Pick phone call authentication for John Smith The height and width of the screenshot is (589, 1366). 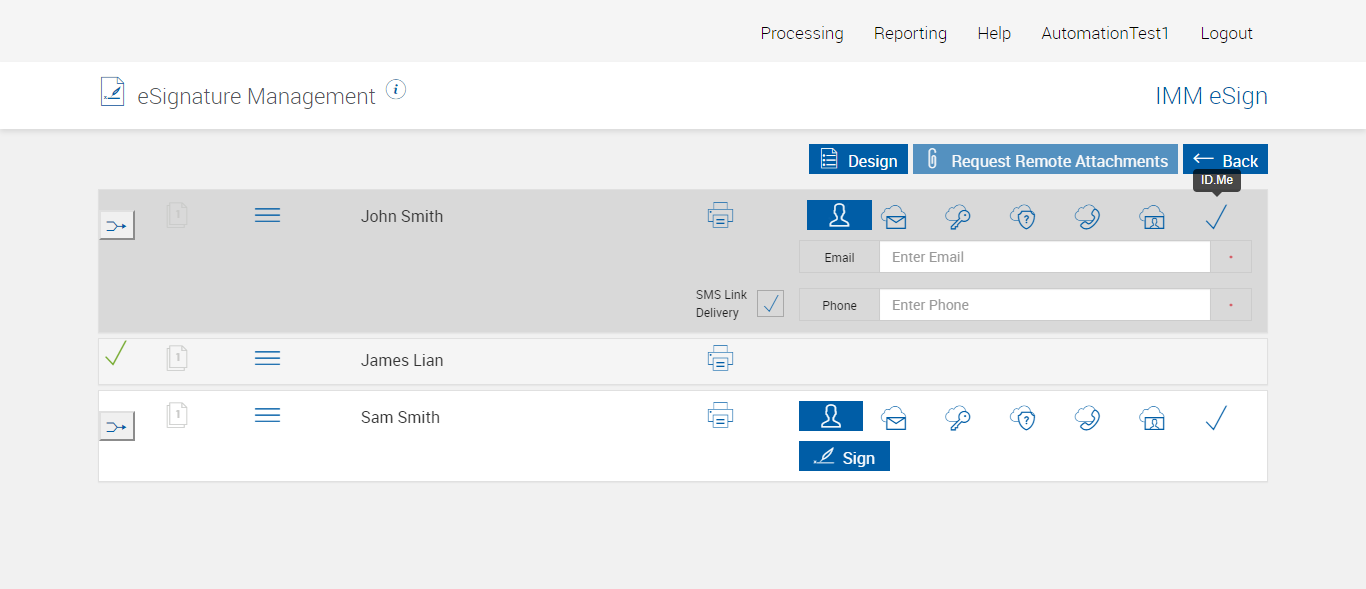[x=1087, y=217]
